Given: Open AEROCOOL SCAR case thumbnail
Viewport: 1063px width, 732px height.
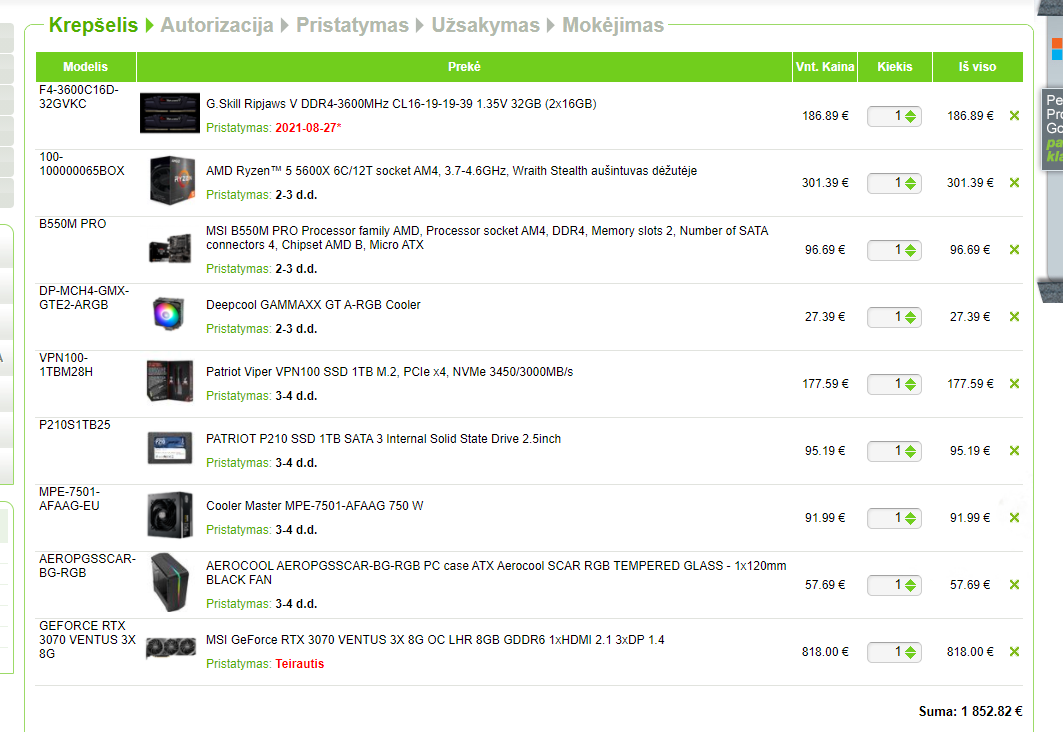Looking at the screenshot, I should [x=169, y=582].
